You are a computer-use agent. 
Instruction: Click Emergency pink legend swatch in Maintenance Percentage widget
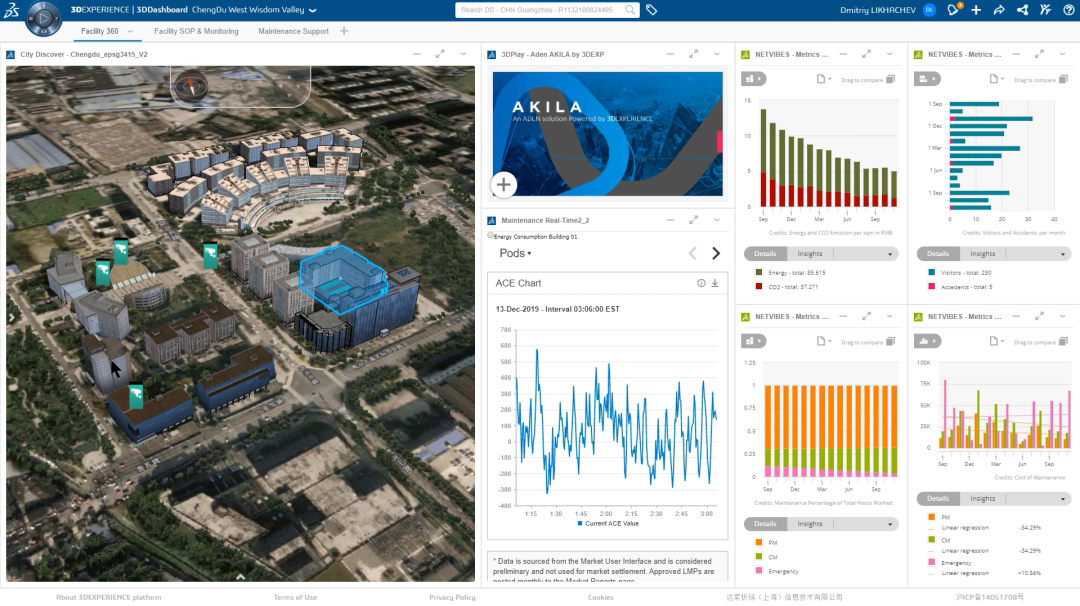point(759,570)
